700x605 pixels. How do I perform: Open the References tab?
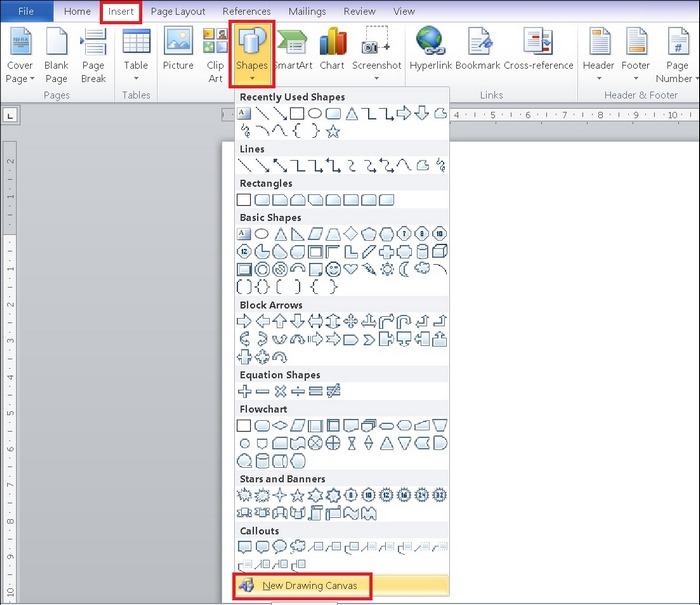(x=246, y=11)
